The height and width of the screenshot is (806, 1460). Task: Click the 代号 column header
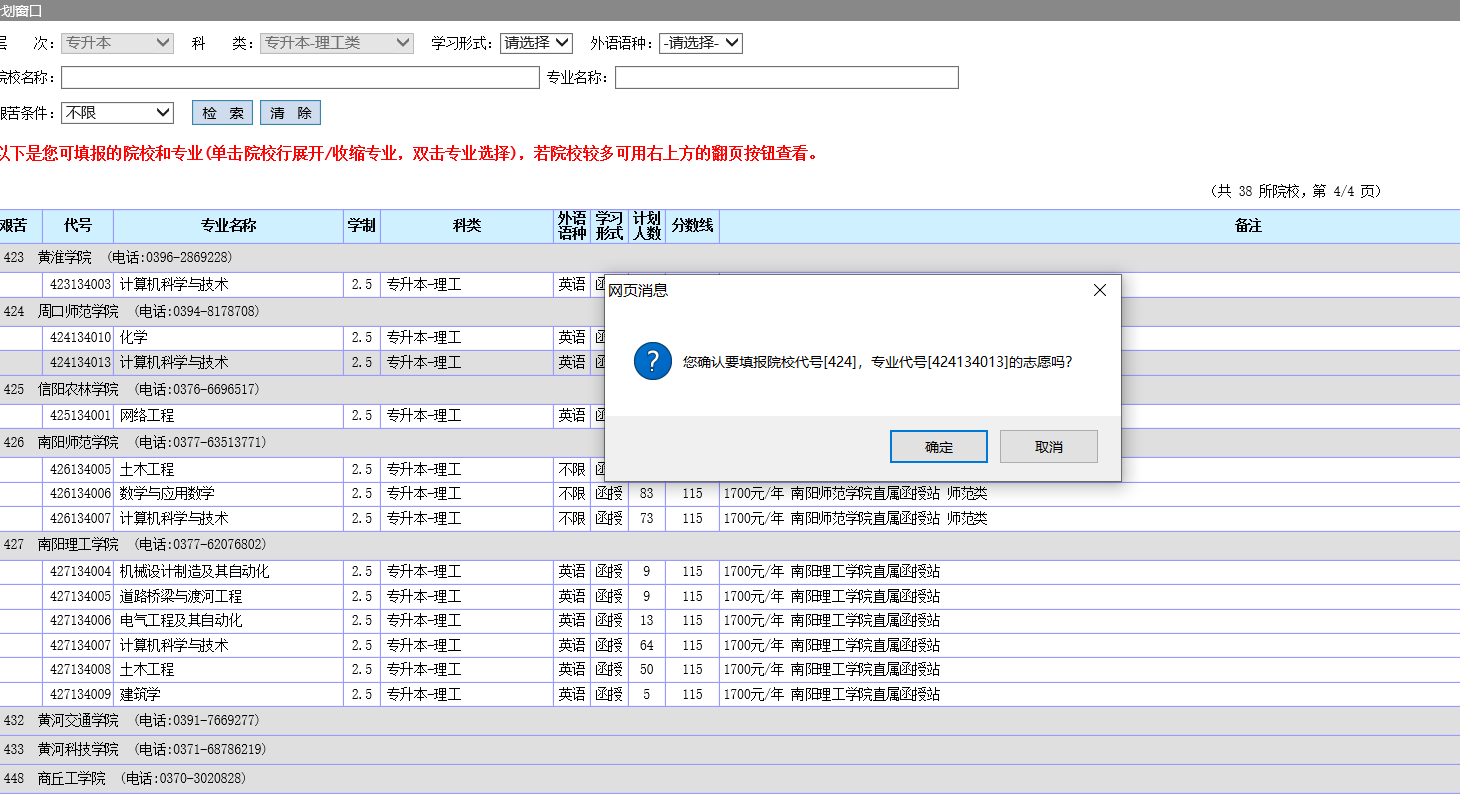click(78, 226)
